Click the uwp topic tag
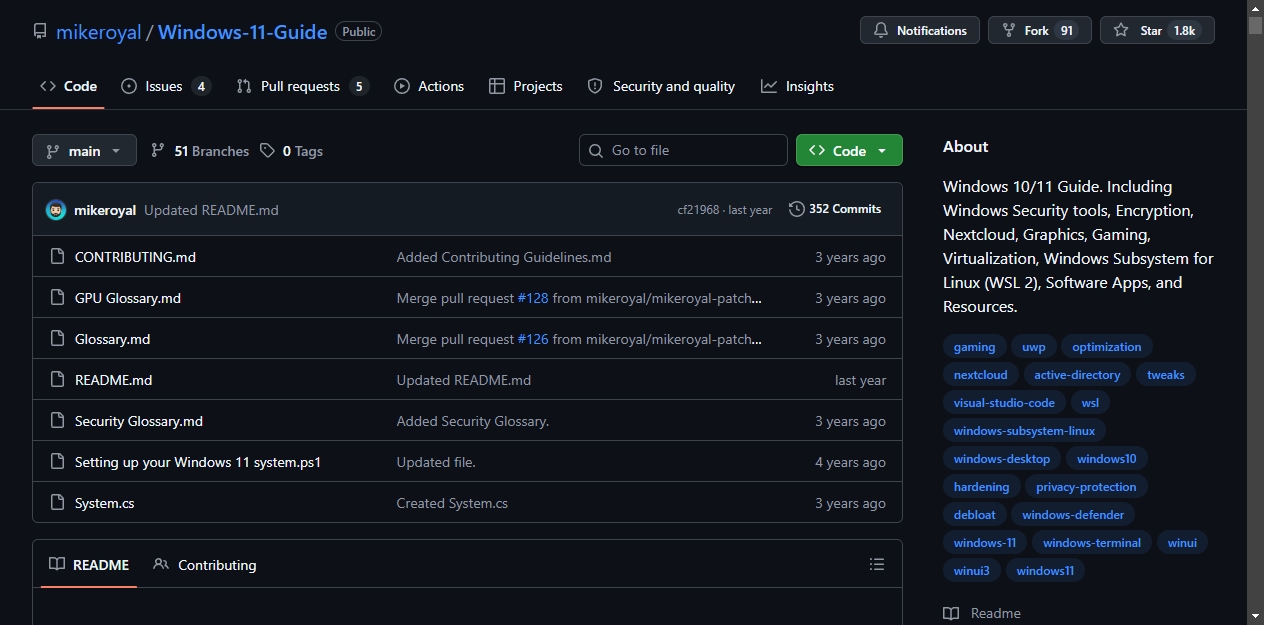Viewport: 1264px width, 625px height. point(1033,347)
